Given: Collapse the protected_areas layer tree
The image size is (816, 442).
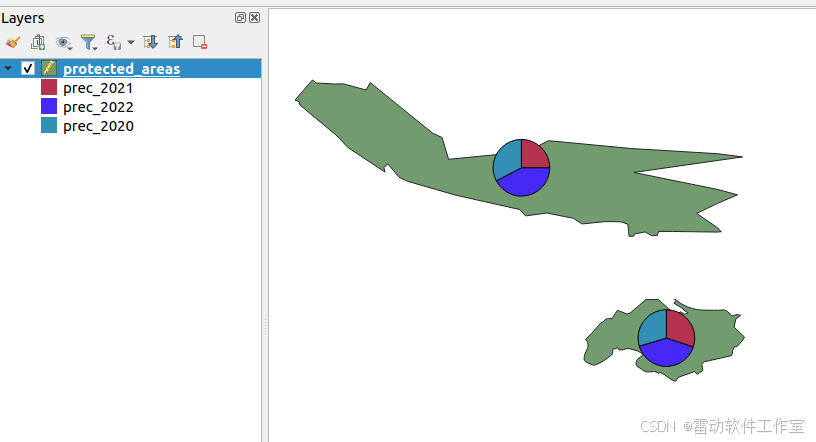Looking at the screenshot, I should (x=8, y=68).
